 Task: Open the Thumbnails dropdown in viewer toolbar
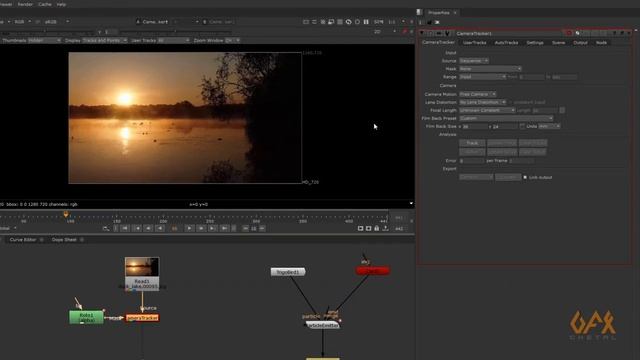44,40
